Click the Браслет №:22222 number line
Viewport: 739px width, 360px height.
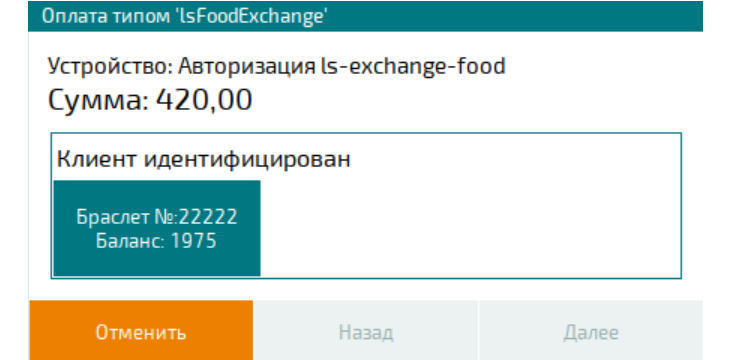click(157, 217)
